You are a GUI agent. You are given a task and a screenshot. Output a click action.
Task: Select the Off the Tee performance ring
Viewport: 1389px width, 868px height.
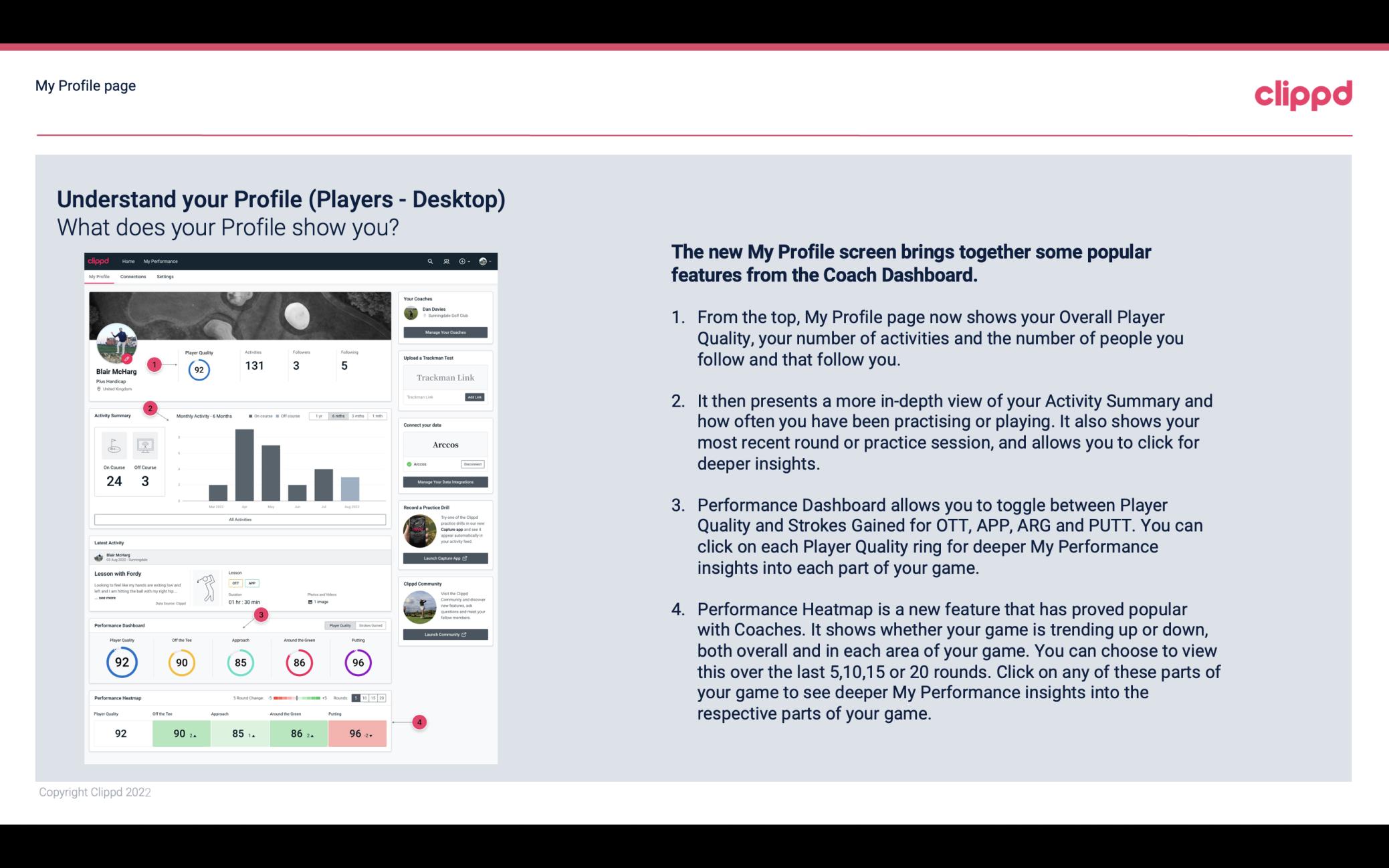click(181, 661)
